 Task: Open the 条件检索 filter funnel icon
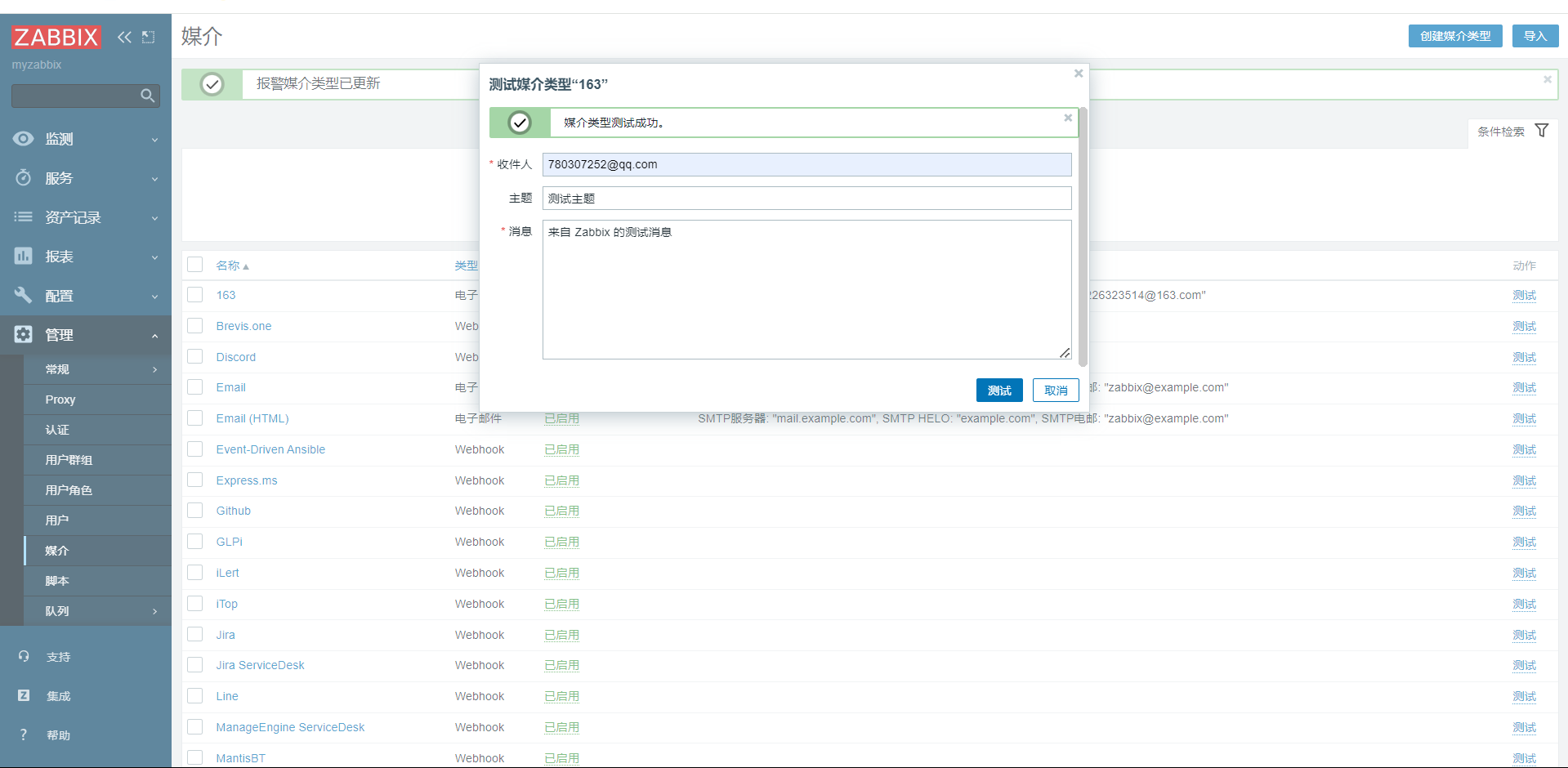coord(1541,131)
